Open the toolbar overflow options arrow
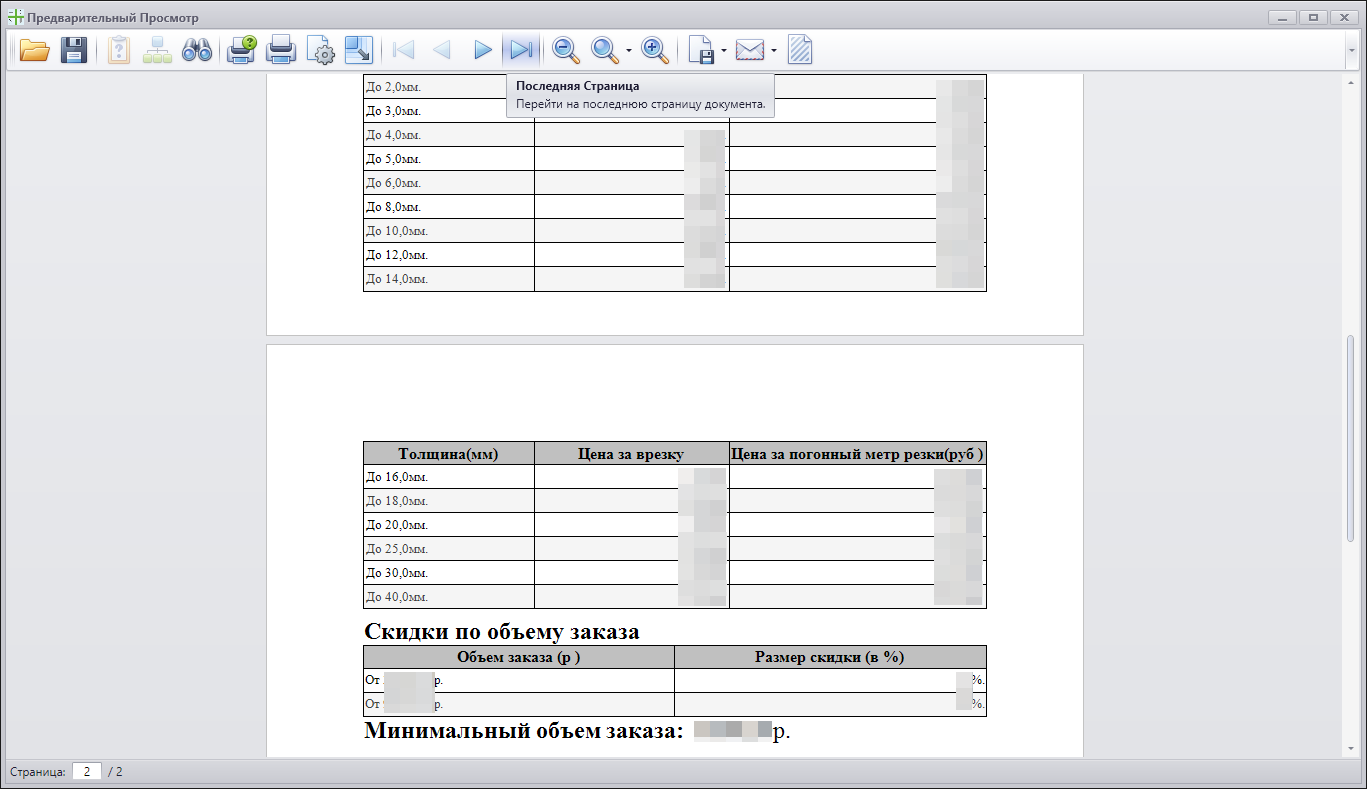 pyautogui.click(x=1350, y=50)
